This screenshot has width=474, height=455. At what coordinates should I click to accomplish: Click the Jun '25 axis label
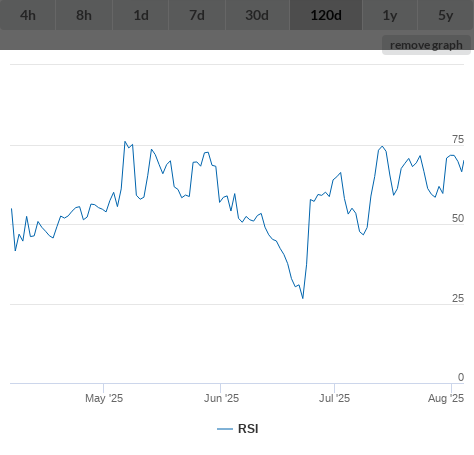point(221,398)
